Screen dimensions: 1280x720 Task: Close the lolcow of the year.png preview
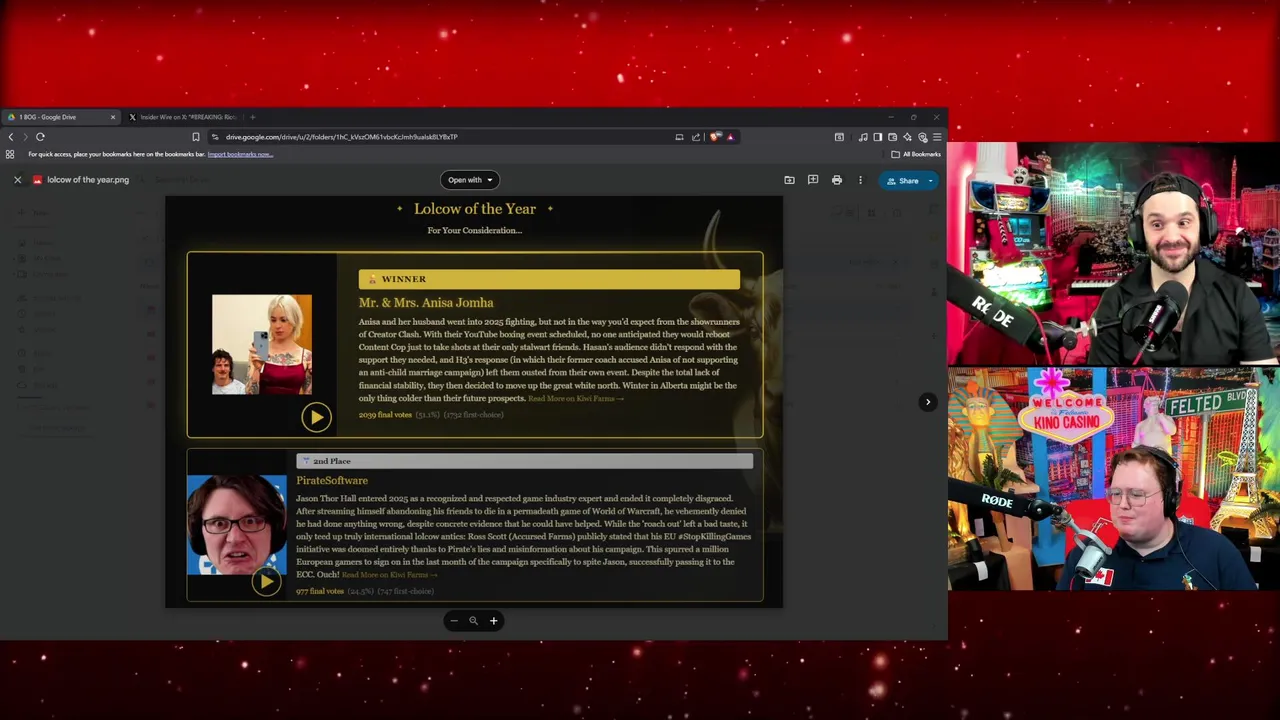click(x=17, y=180)
